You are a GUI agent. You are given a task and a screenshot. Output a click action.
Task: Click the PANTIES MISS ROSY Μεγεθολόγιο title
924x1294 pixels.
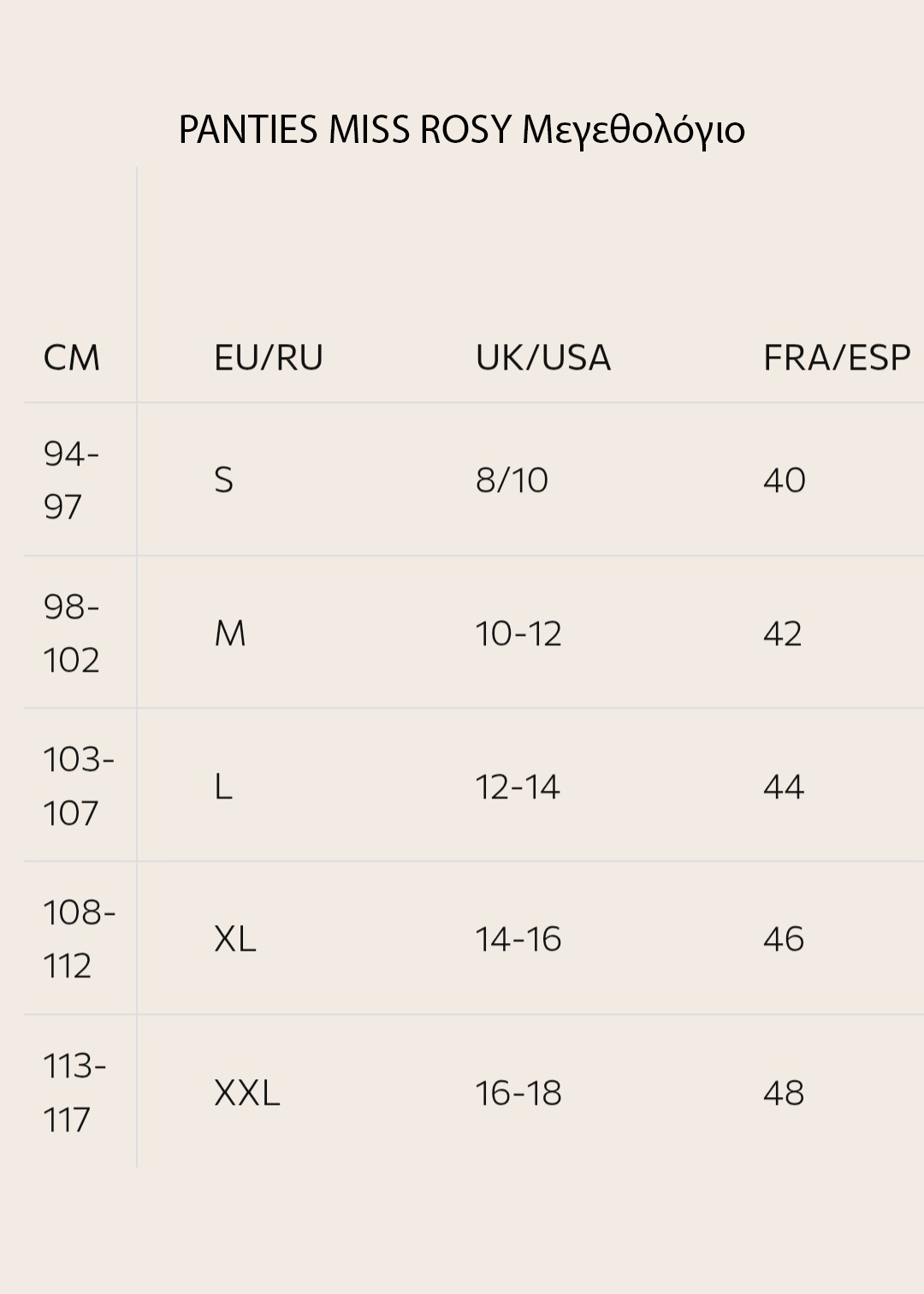click(x=462, y=130)
